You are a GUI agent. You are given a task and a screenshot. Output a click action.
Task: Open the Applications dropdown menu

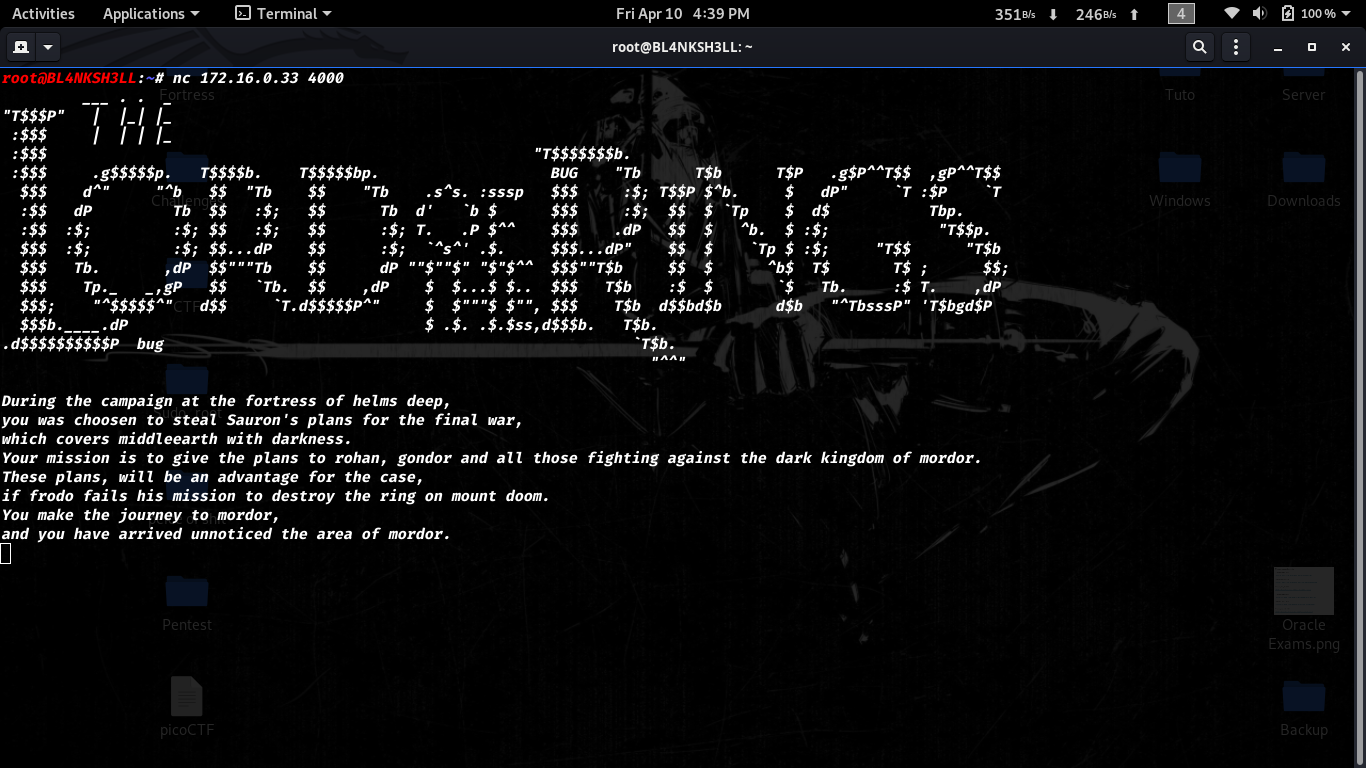(150, 14)
